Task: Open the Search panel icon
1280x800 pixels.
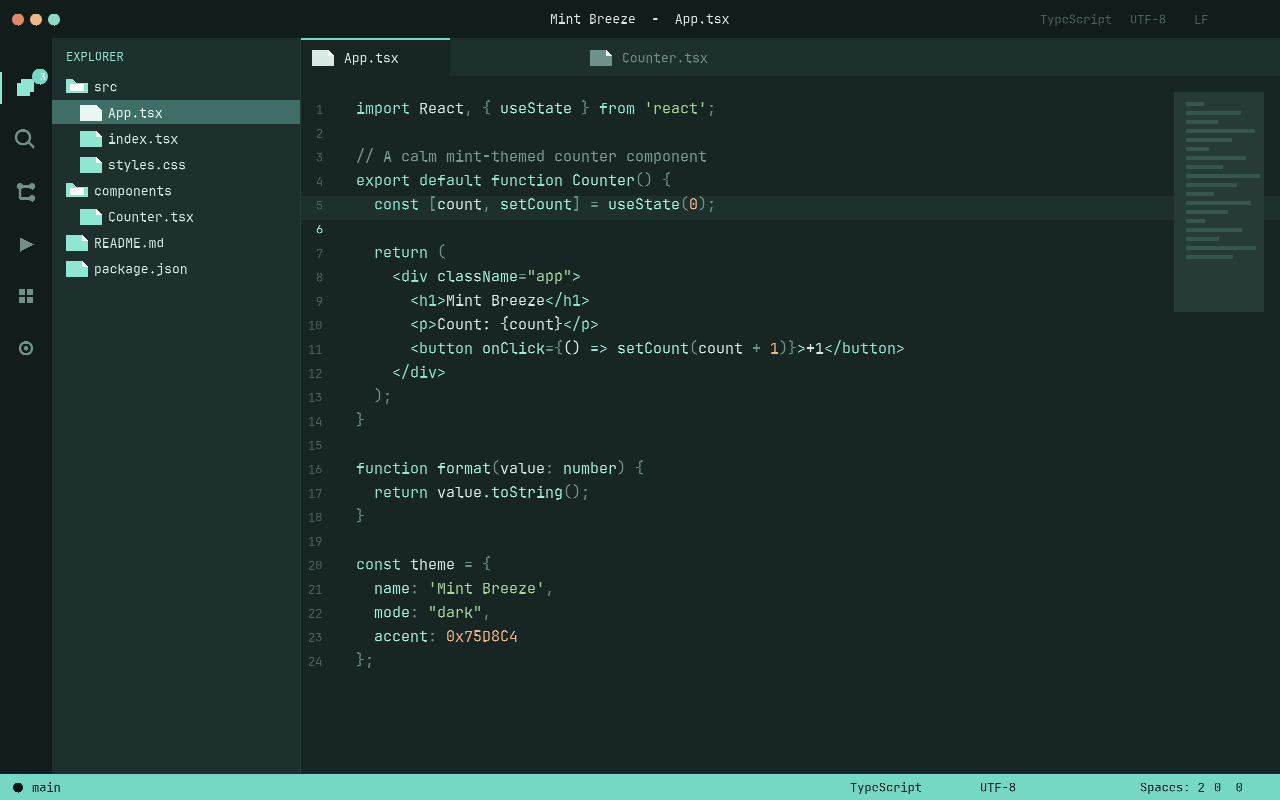Action: click(x=26, y=140)
